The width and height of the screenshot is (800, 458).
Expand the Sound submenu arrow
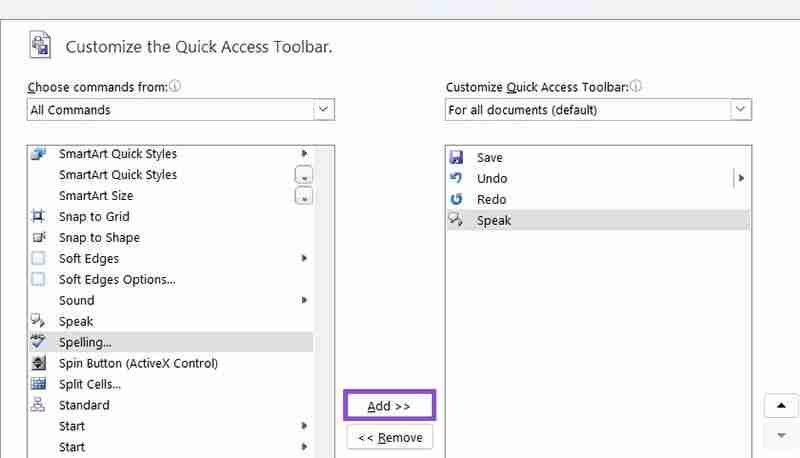[x=304, y=300]
